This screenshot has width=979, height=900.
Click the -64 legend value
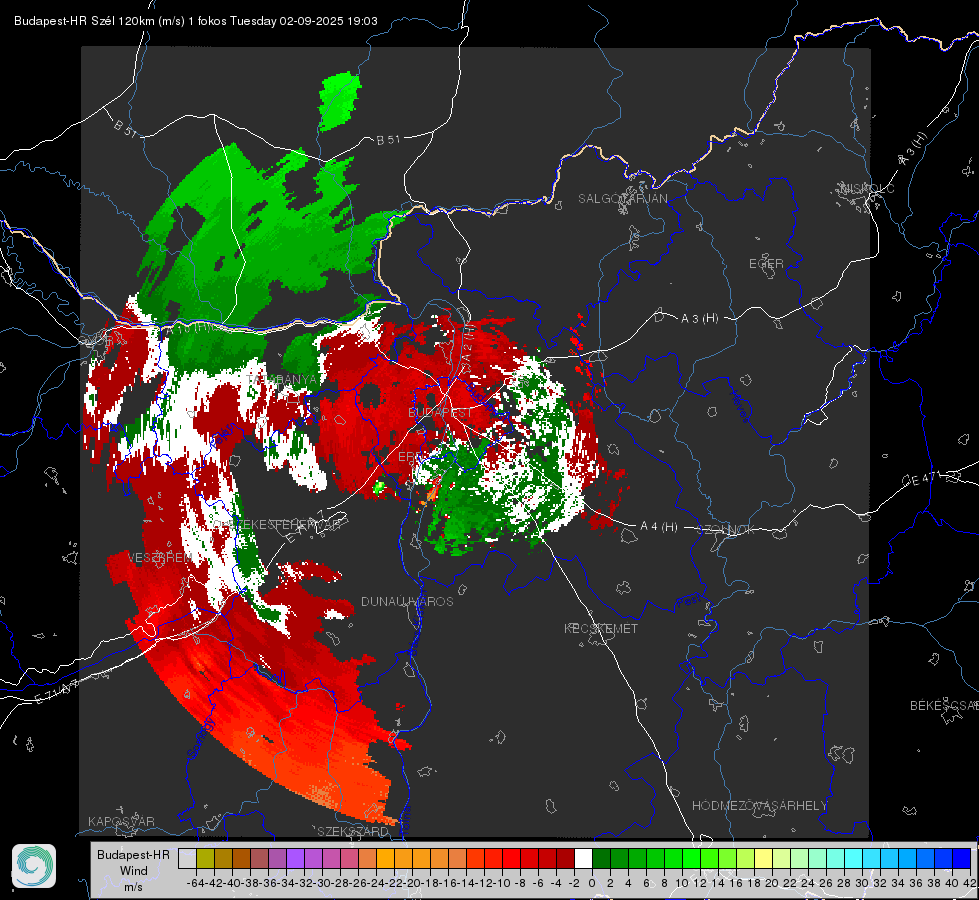click(196, 883)
